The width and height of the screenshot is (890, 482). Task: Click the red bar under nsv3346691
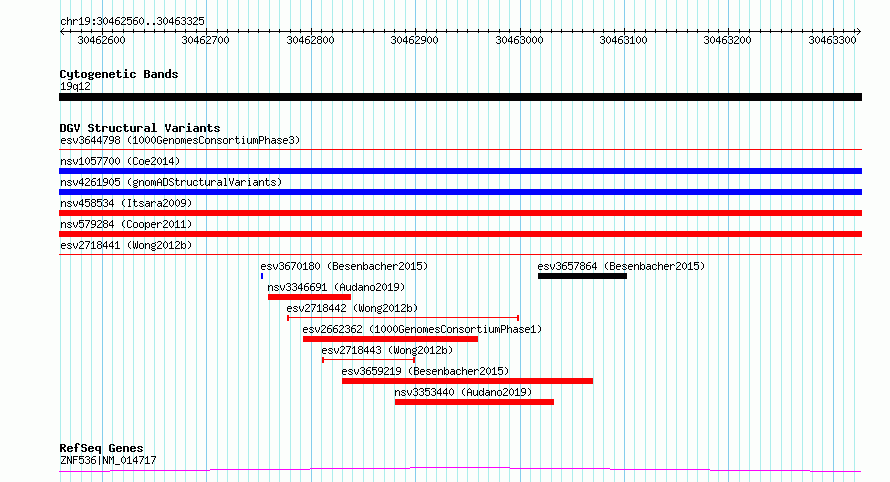tap(309, 297)
